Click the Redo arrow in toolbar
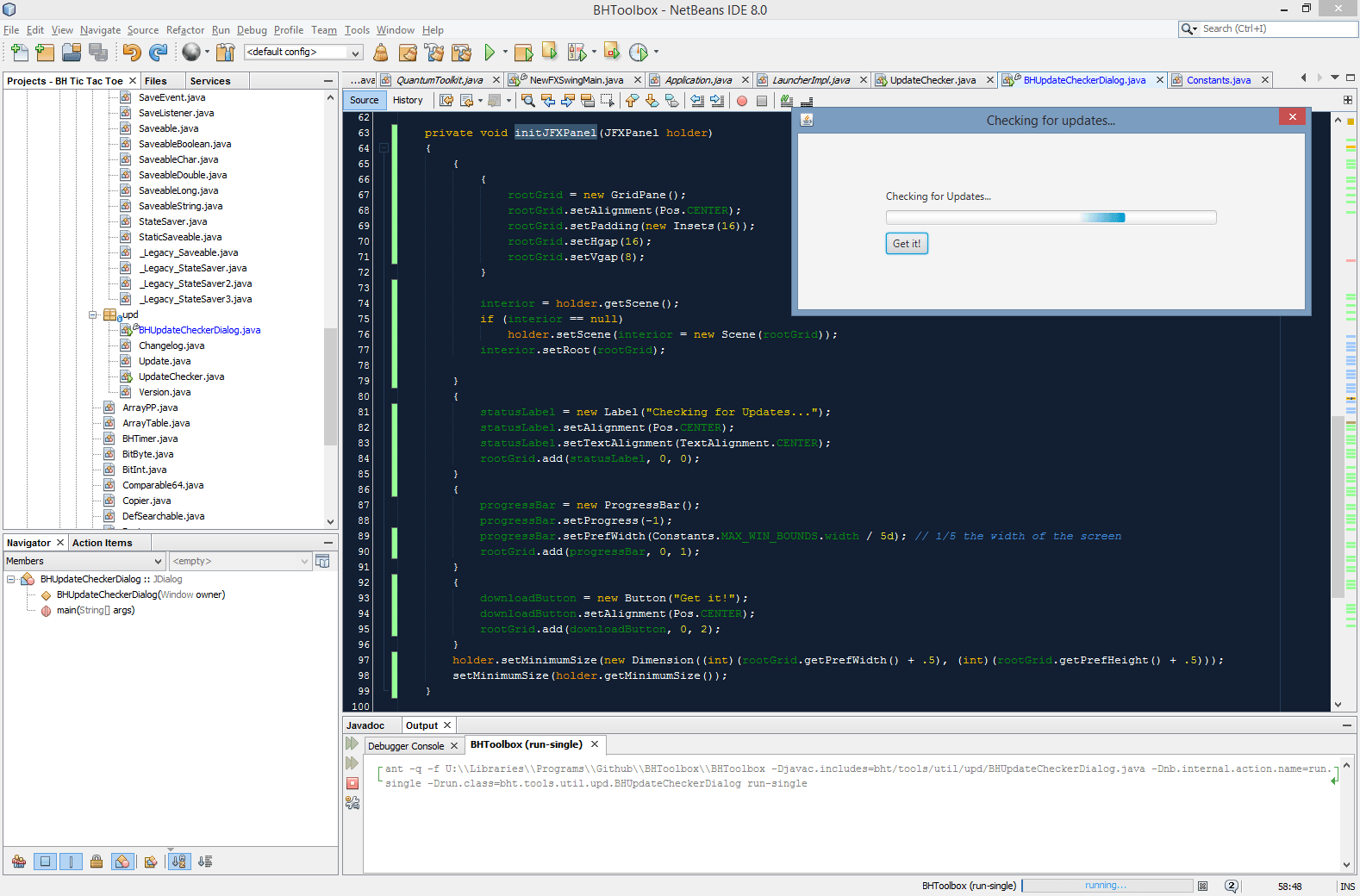This screenshot has height=896, width=1360. [x=158, y=53]
